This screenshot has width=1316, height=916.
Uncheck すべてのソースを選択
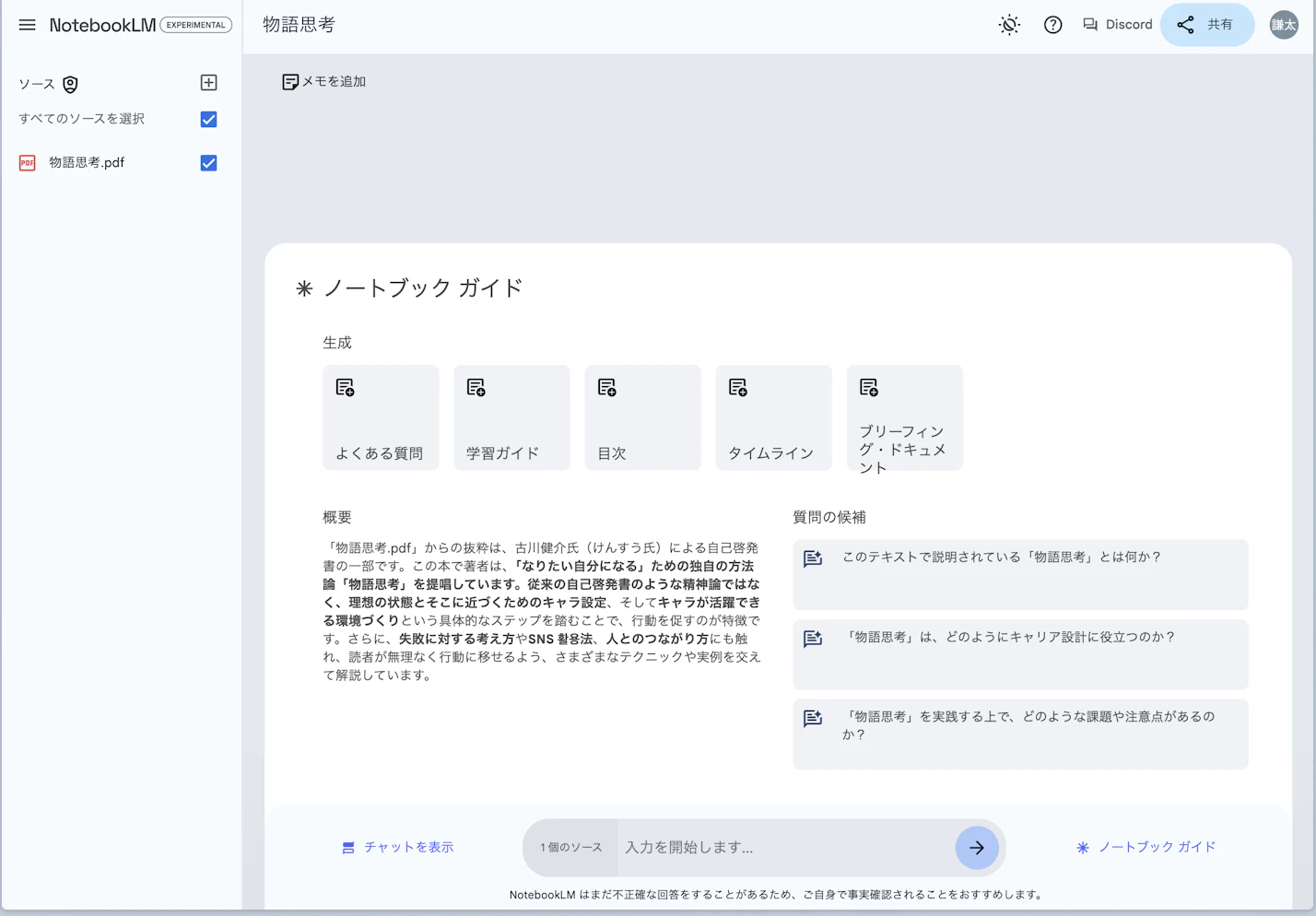[207, 119]
